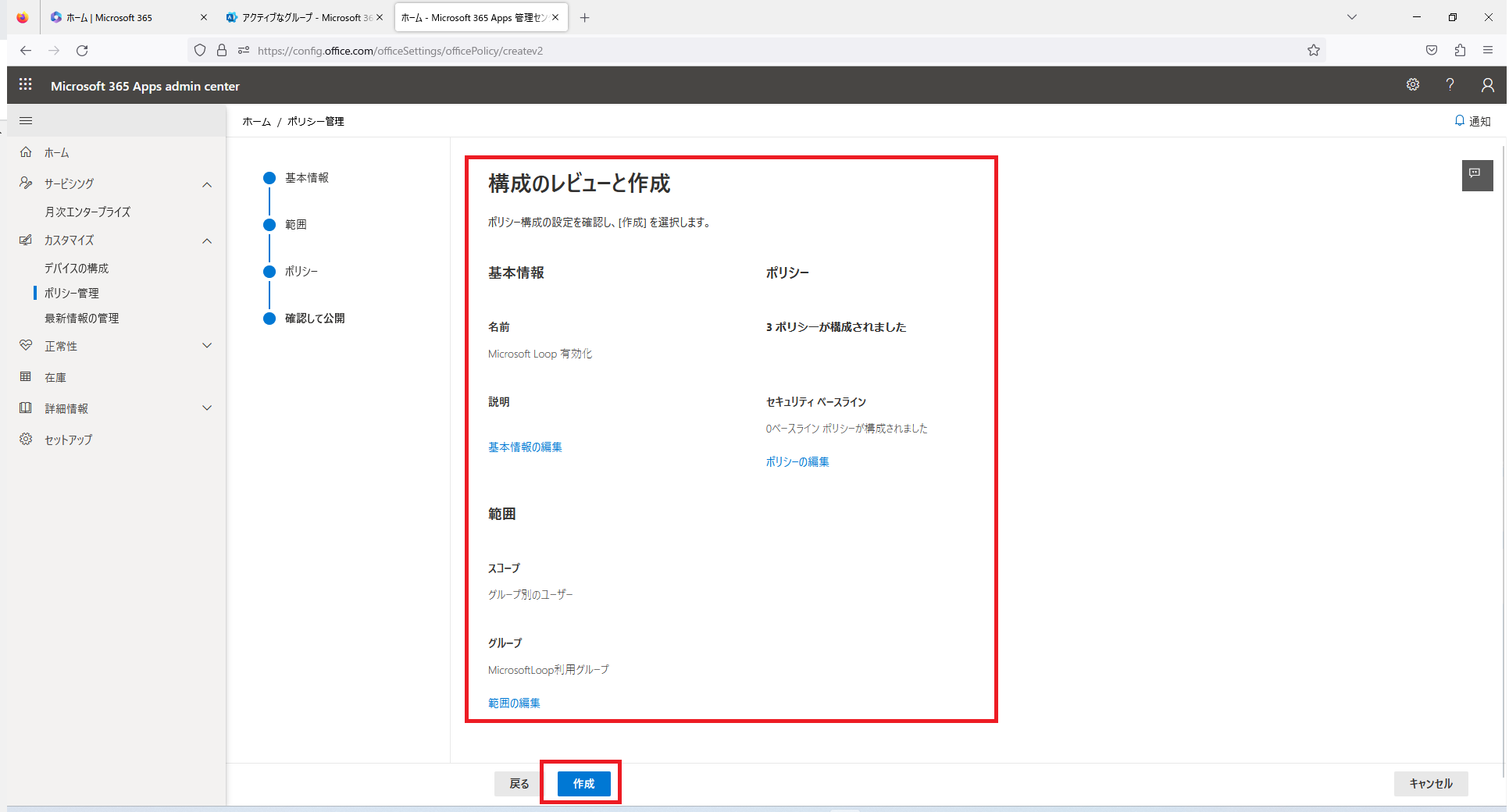This screenshot has width=1509, height=812.
Task: Click the 戻る button
Action: 519,783
